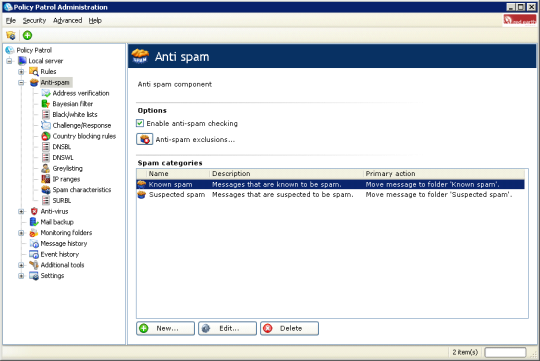Click the Spam characteristics icon

[x=46, y=190]
